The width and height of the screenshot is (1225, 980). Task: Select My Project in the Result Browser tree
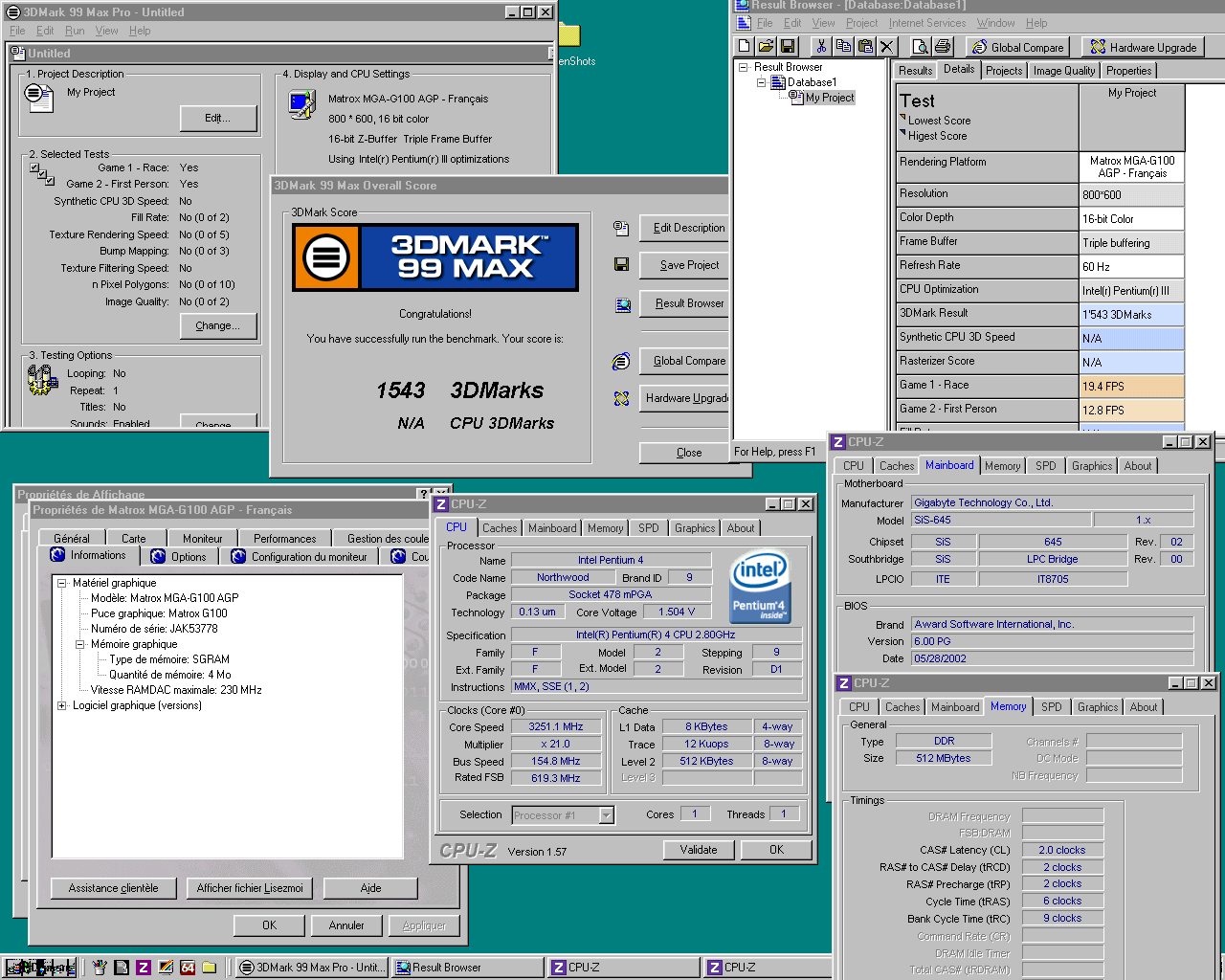pyautogui.click(x=829, y=98)
